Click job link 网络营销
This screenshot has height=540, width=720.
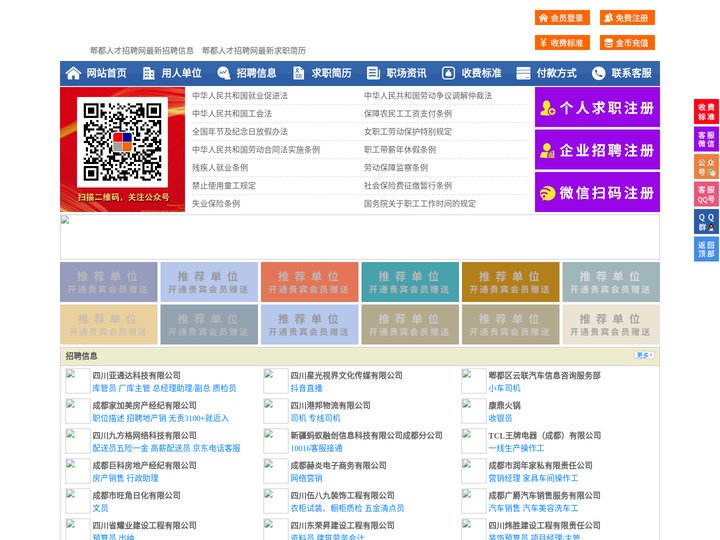click(x=306, y=478)
